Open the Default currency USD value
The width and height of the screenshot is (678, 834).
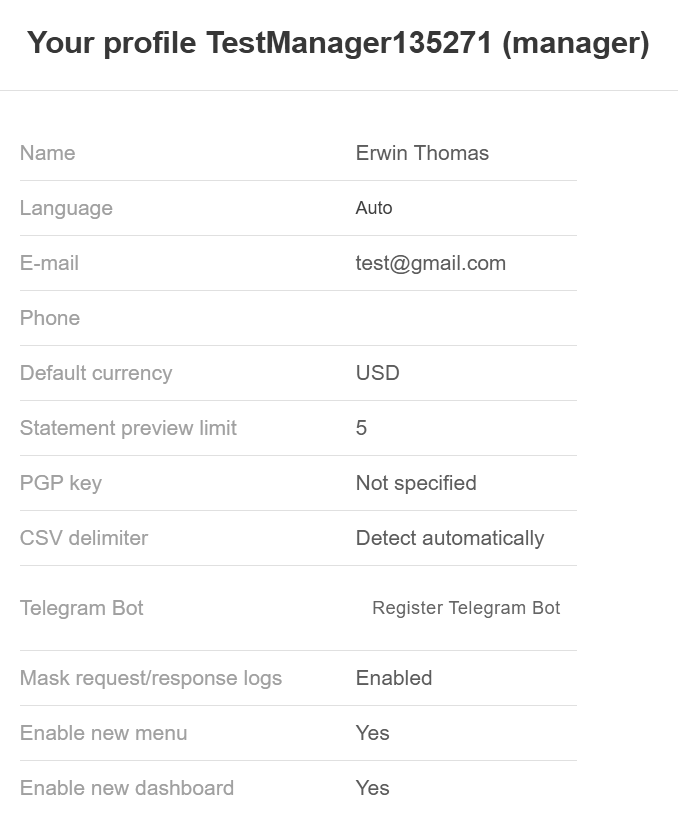pos(377,373)
